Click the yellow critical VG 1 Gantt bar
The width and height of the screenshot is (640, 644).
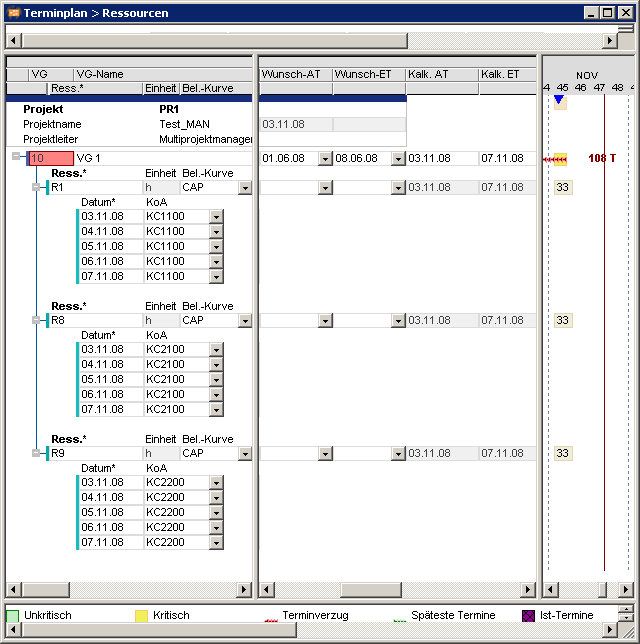coord(560,159)
